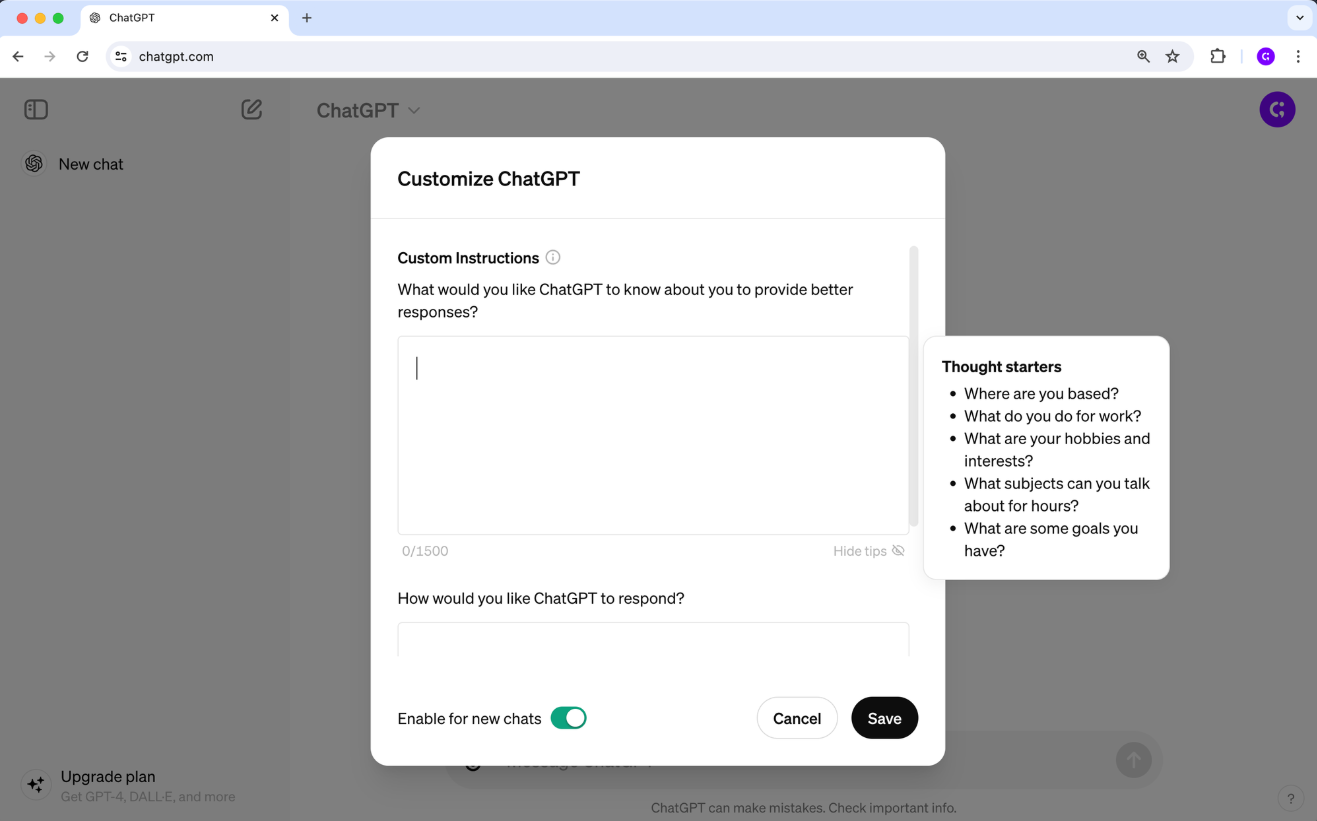The width and height of the screenshot is (1317, 821).
Task: Open the Chrome profile avatar in toolbar
Action: pos(1266,57)
